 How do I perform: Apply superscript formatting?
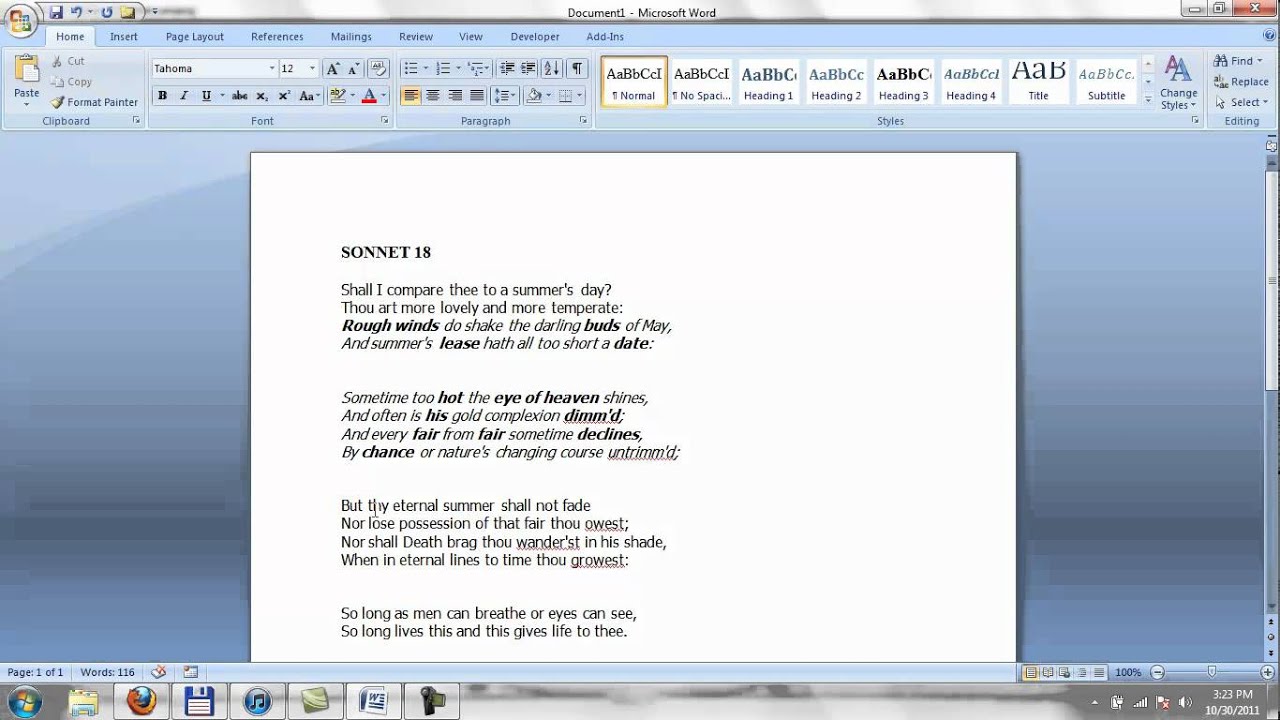pos(284,96)
